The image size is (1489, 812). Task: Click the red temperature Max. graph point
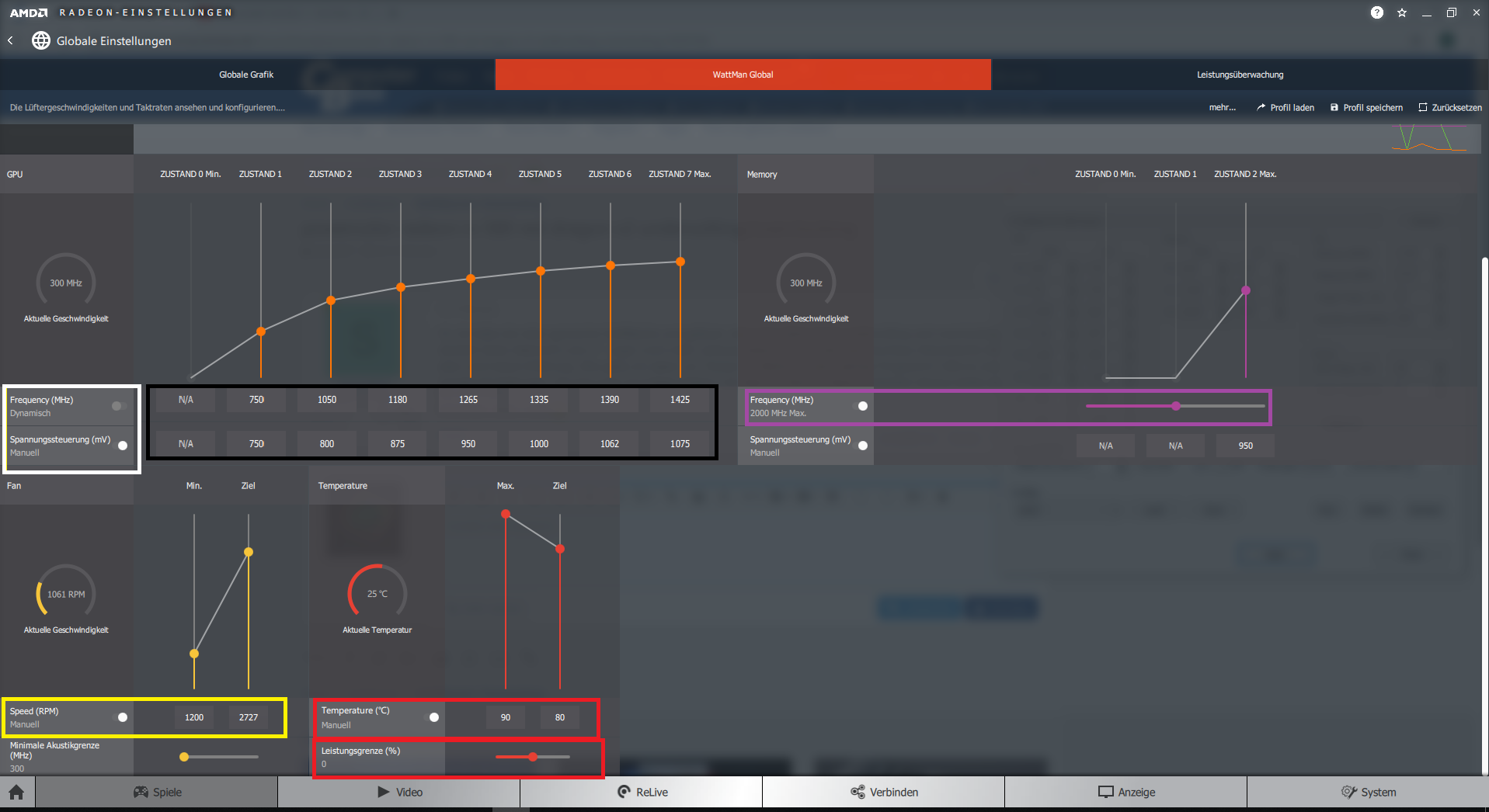506,514
